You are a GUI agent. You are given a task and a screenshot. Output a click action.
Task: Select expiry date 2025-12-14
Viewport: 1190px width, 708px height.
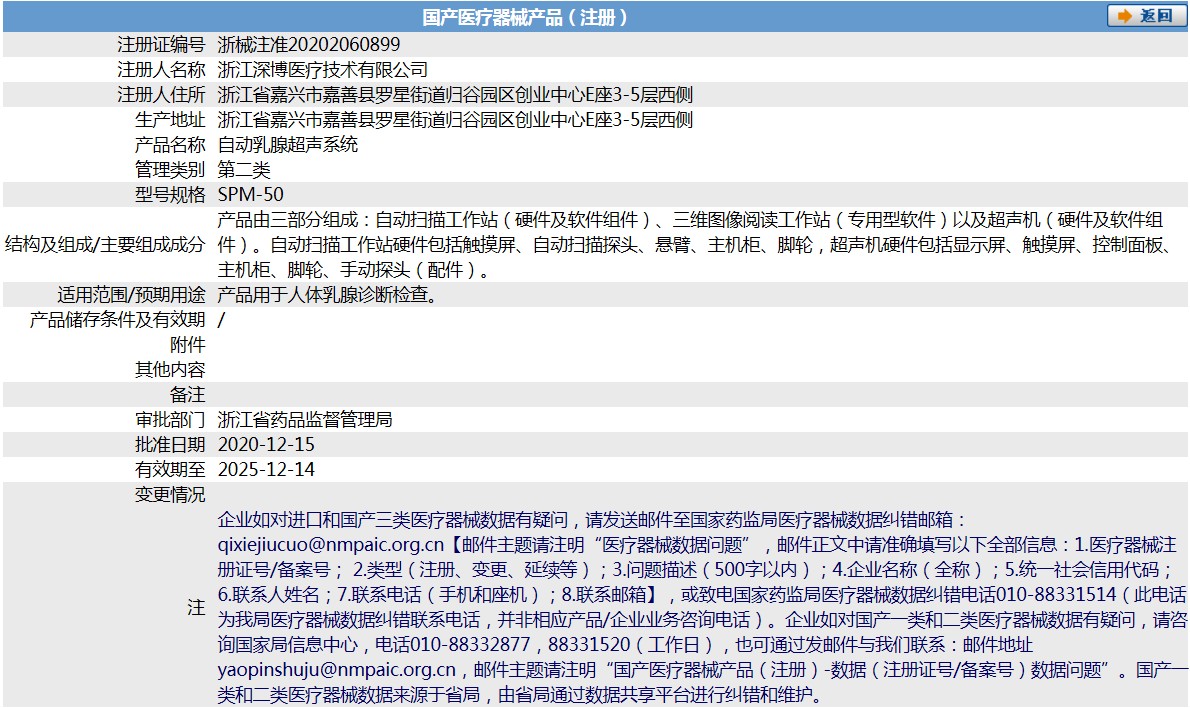[x=266, y=470]
